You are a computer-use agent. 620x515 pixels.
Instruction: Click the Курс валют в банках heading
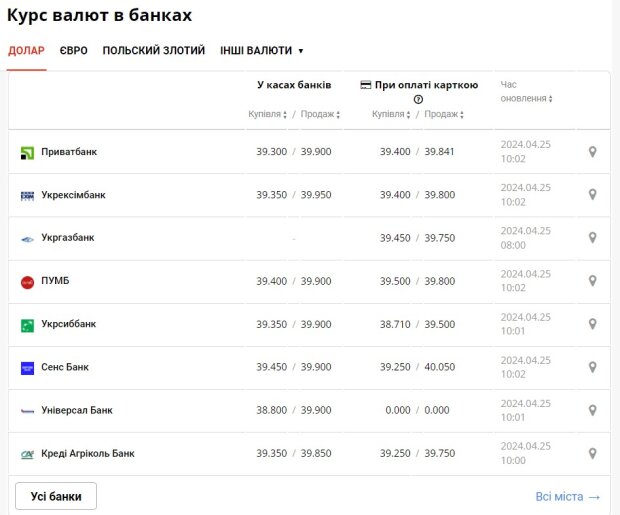coord(99,15)
